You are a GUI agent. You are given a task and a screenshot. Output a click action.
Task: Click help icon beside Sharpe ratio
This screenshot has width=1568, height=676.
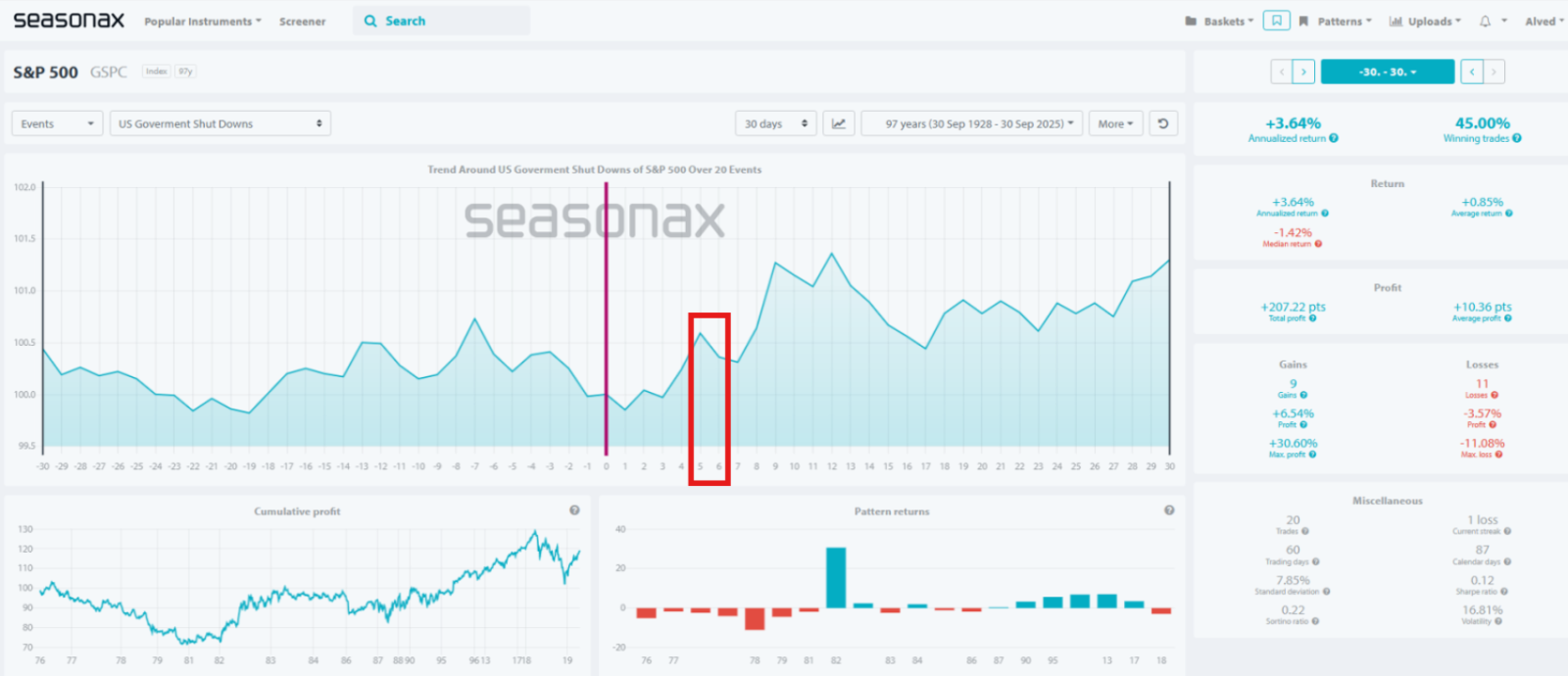coord(1504,592)
